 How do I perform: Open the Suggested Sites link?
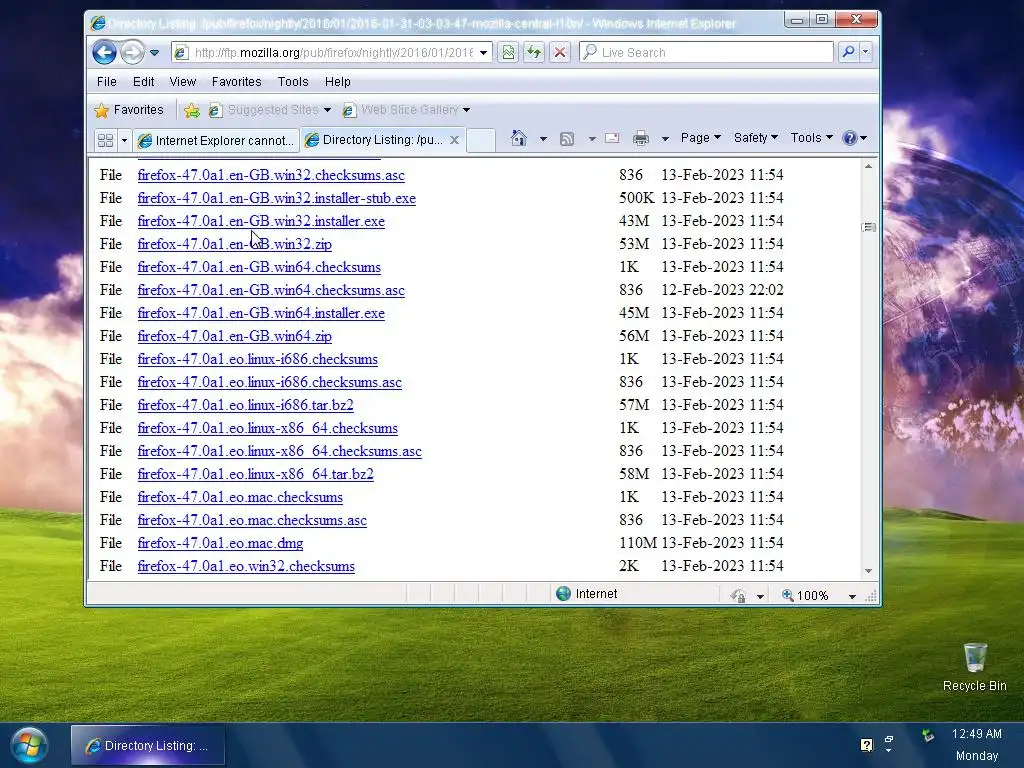[x=269, y=110]
